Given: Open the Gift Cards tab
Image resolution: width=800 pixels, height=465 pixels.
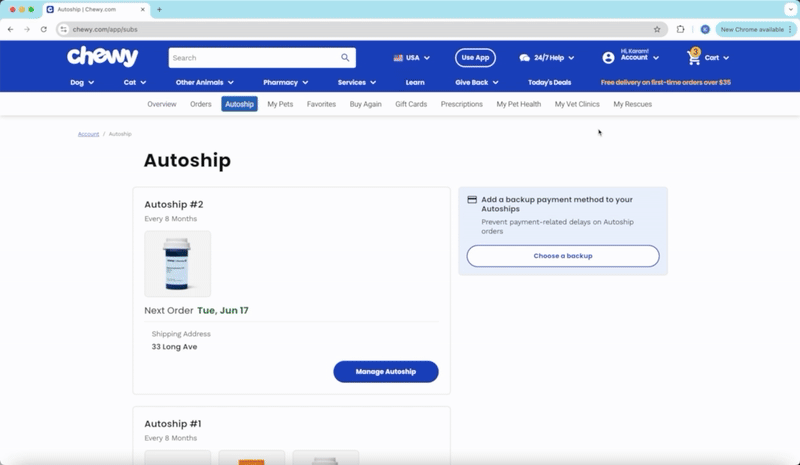Looking at the screenshot, I should 411,104.
